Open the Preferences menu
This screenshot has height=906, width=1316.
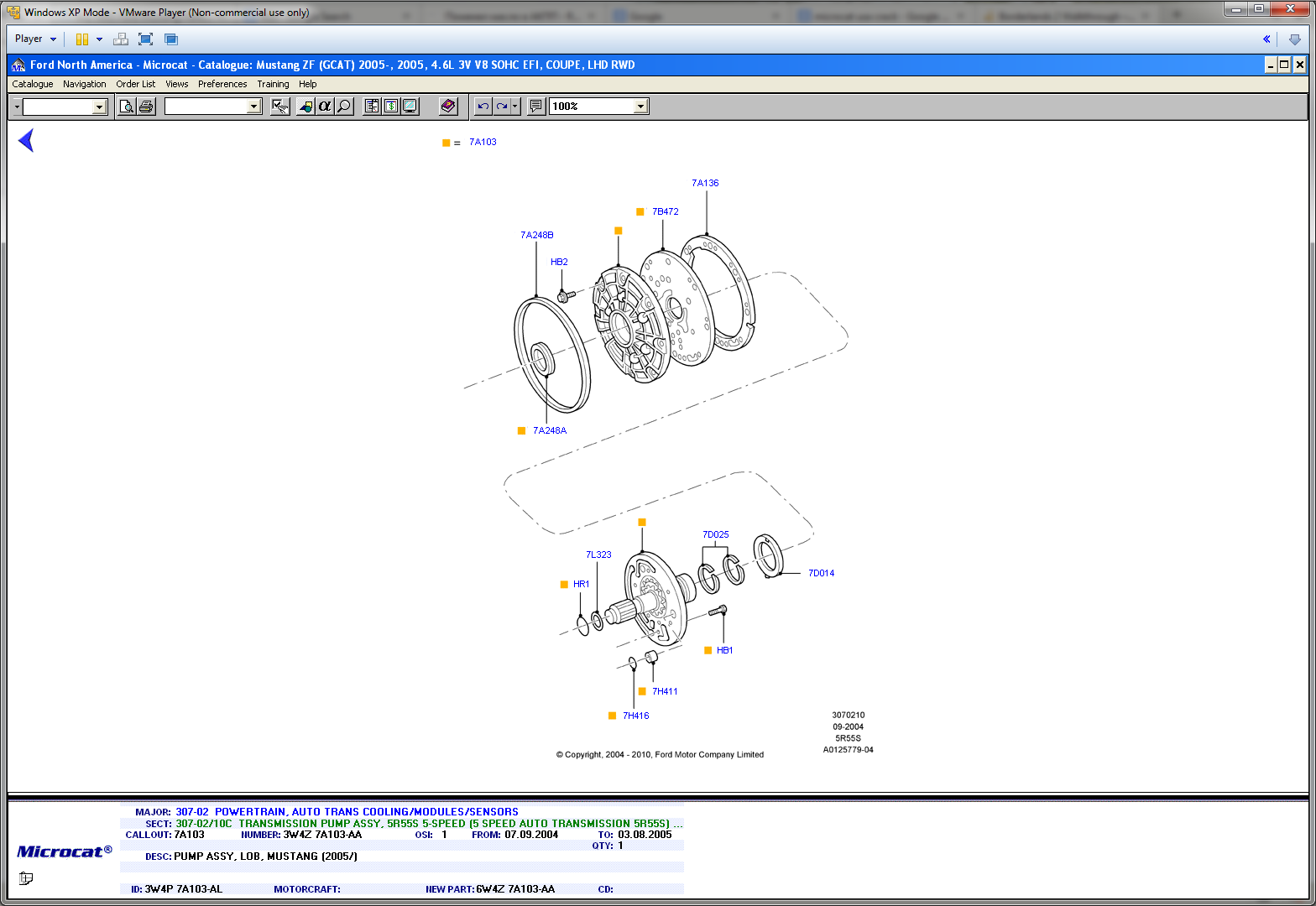tap(222, 84)
